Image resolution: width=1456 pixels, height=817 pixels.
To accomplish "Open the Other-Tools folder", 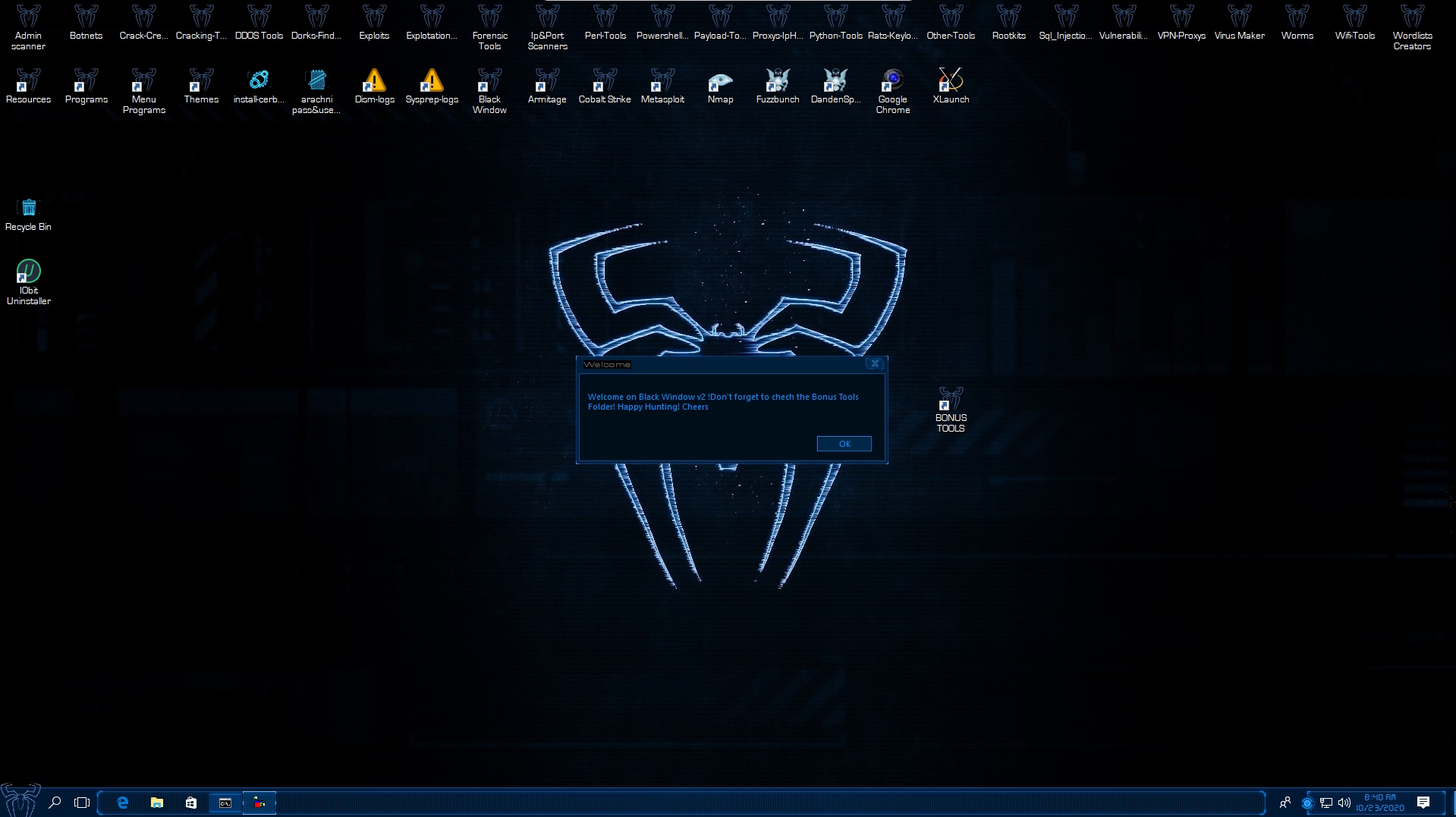I will pyautogui.click(x=951, y=23).
